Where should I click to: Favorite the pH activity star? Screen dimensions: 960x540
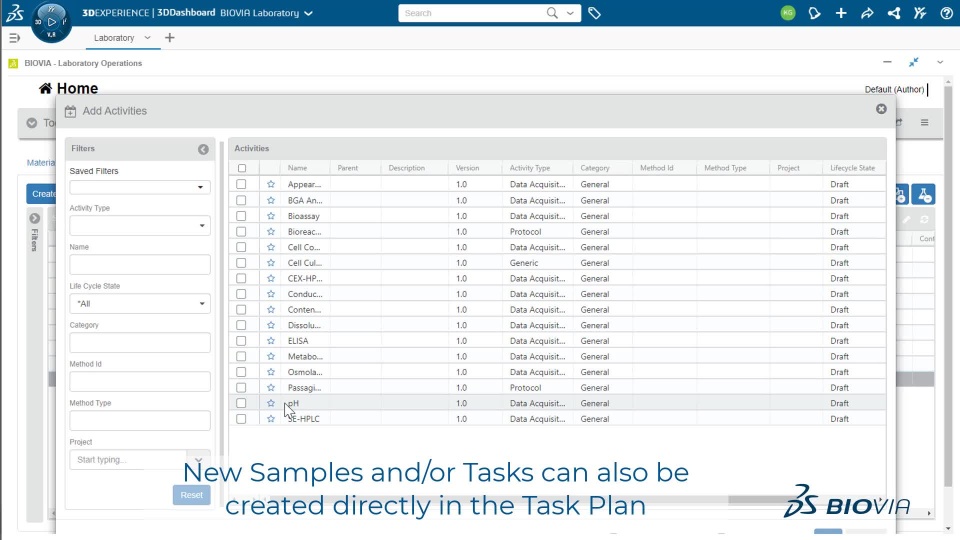(271, 403)
